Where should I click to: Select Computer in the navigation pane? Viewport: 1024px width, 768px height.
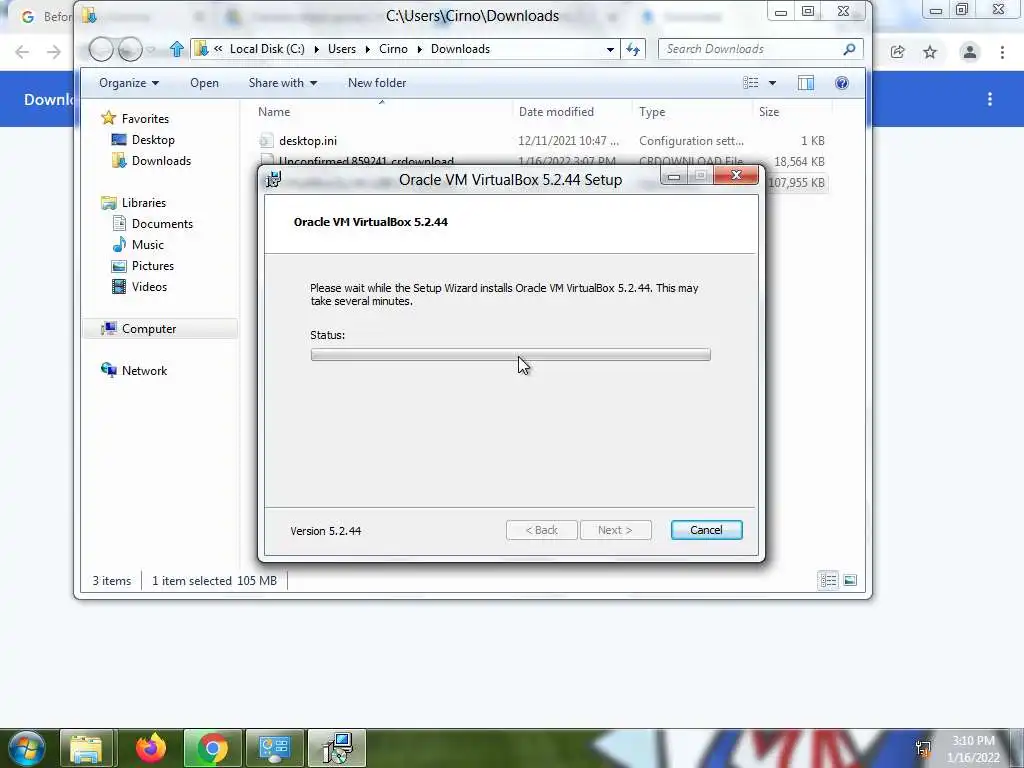pyautogui.click(x=138, y=328)
